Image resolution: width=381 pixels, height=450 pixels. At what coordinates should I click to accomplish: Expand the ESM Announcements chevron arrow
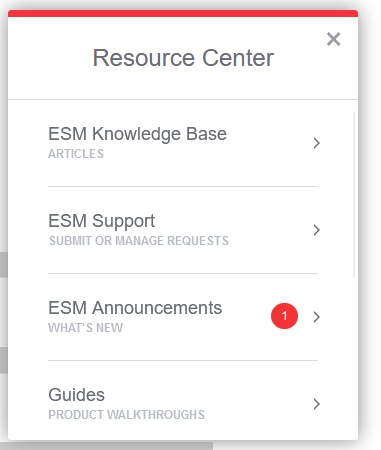pyautogui.click(x=316, y=317)
